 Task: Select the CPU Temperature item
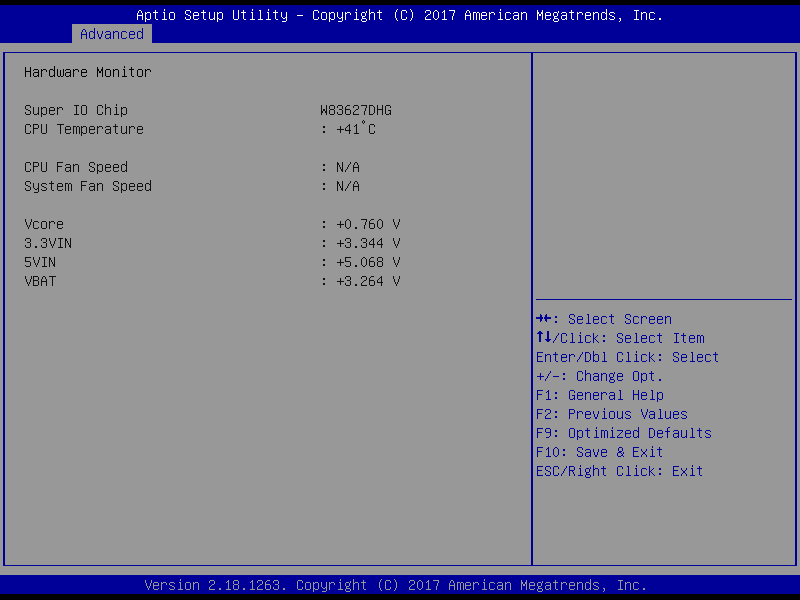tap(84, 129)
